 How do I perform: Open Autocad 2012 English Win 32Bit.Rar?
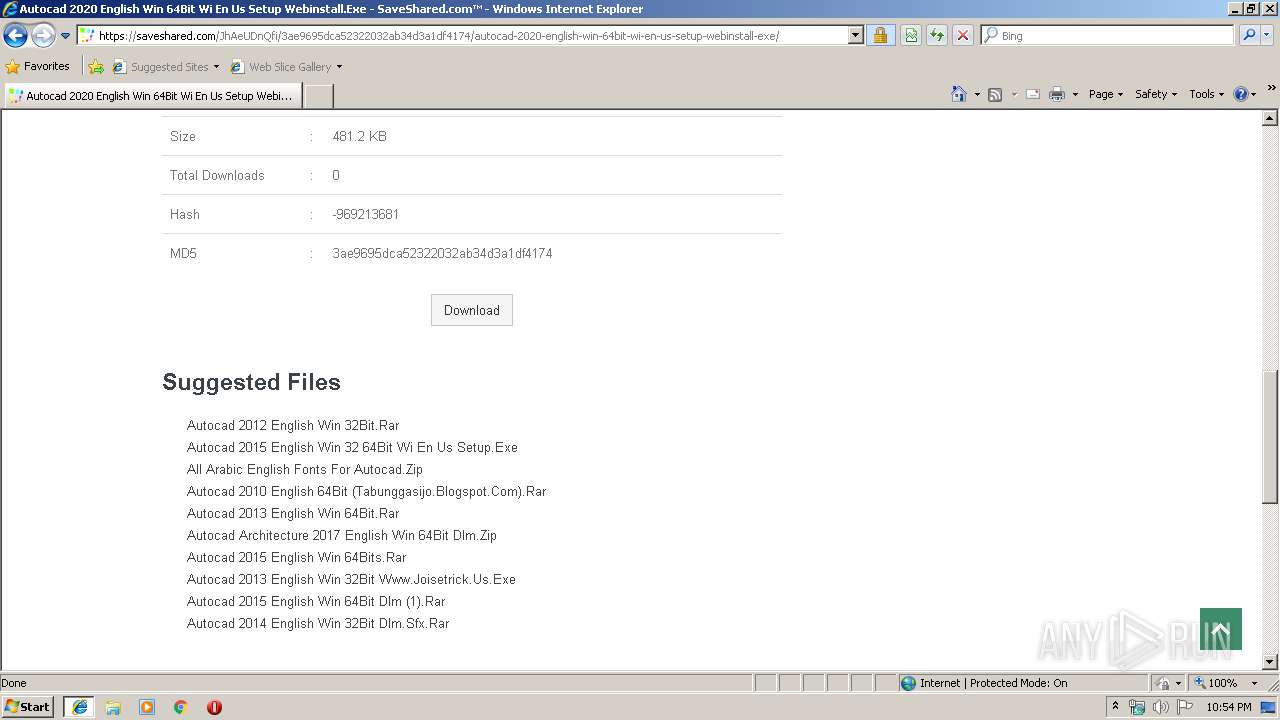[x=293, y=425]
